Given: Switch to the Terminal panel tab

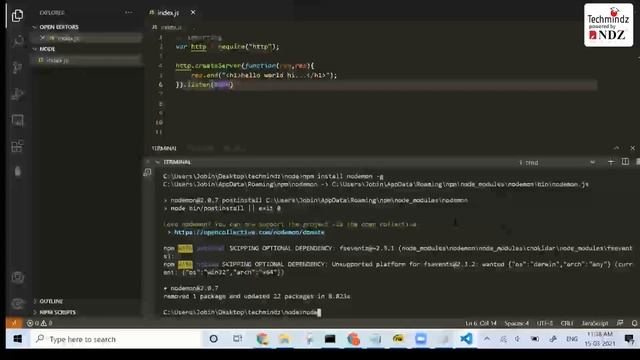Looking at the screenshot, I should [x=164, y=148].
